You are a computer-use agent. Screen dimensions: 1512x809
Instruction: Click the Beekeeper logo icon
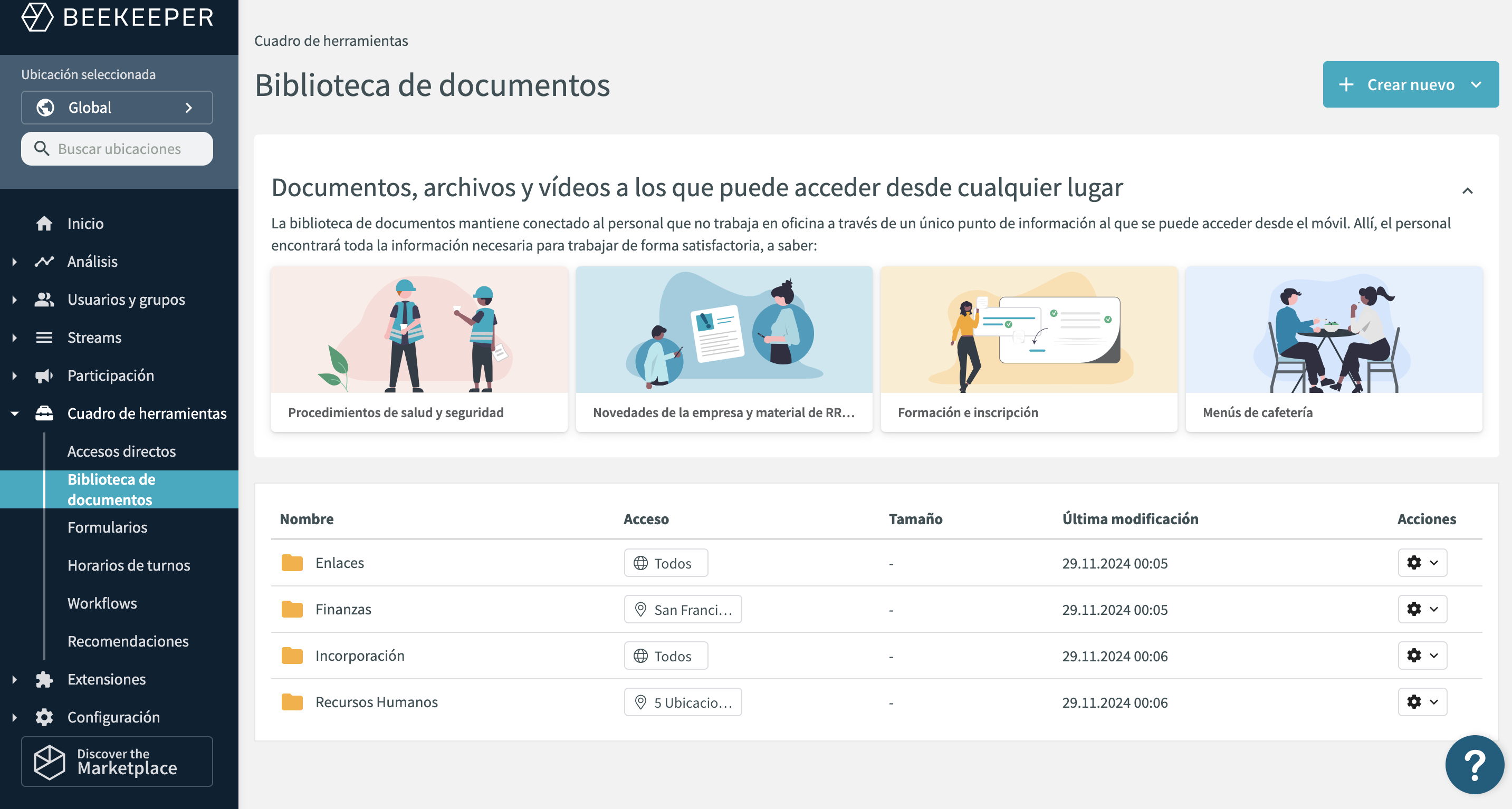(37, 17)
